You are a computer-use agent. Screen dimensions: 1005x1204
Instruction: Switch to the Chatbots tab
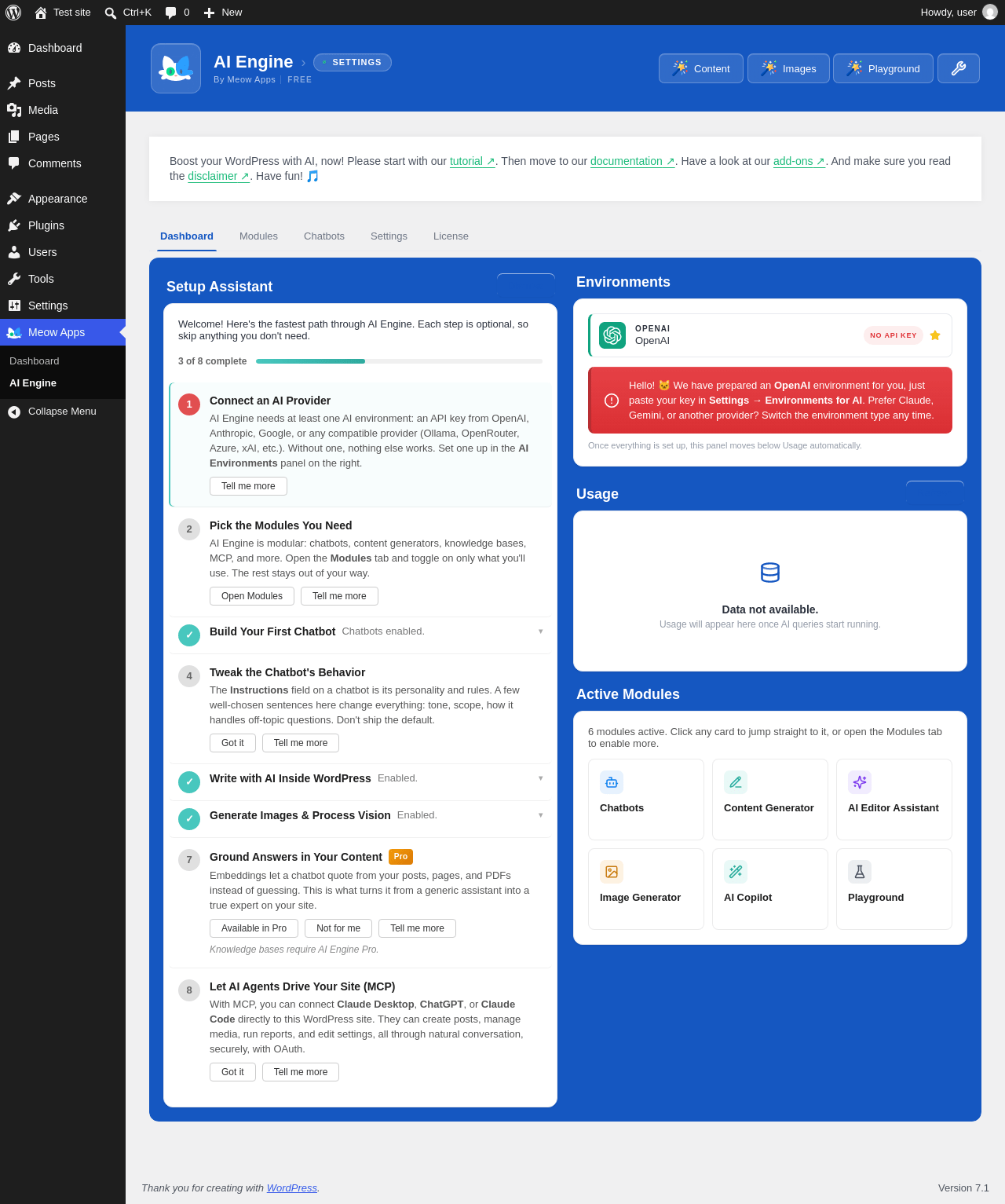pos(324,236)
